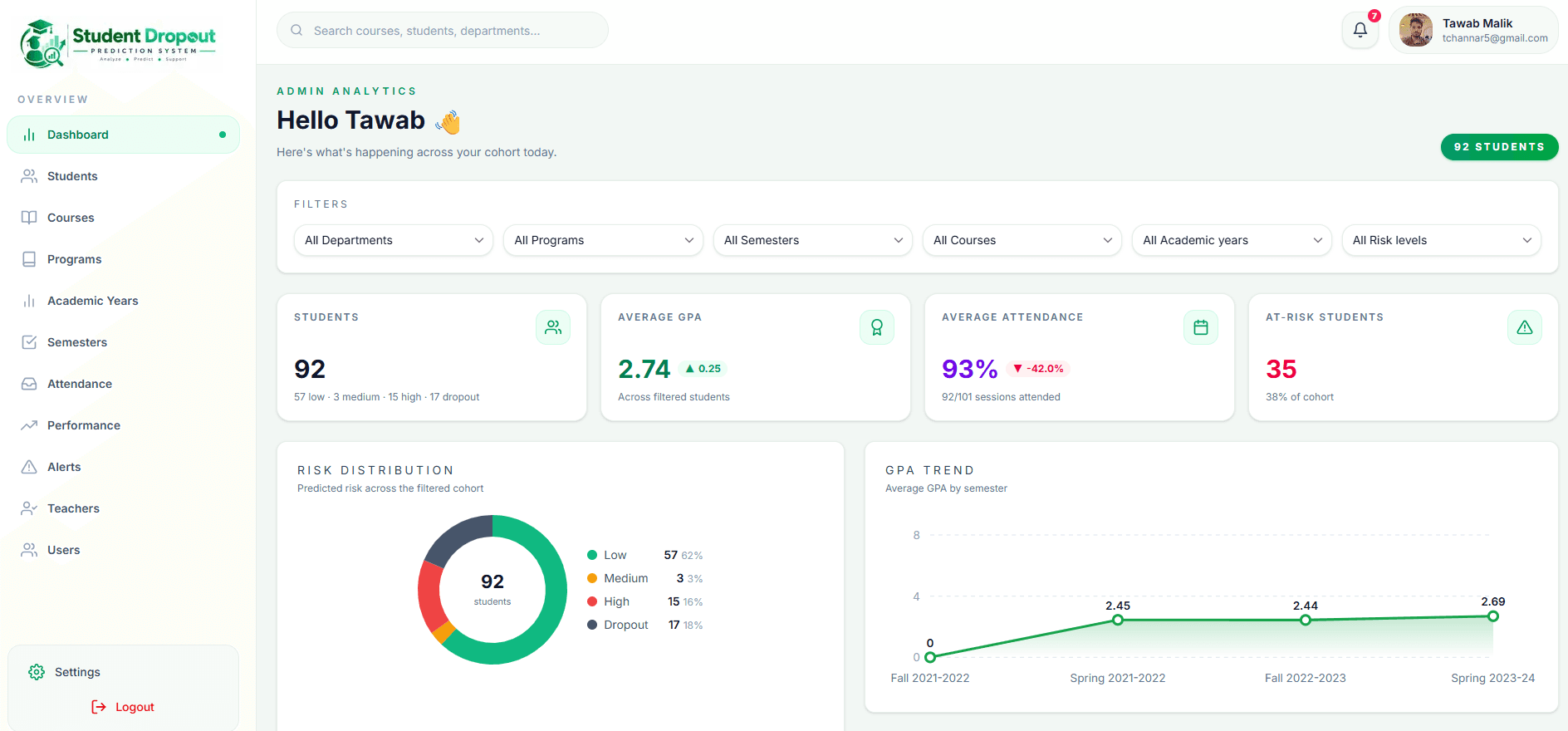Click the Logout arrow icon
This screenshot has height=731, width=1568.
99,707
